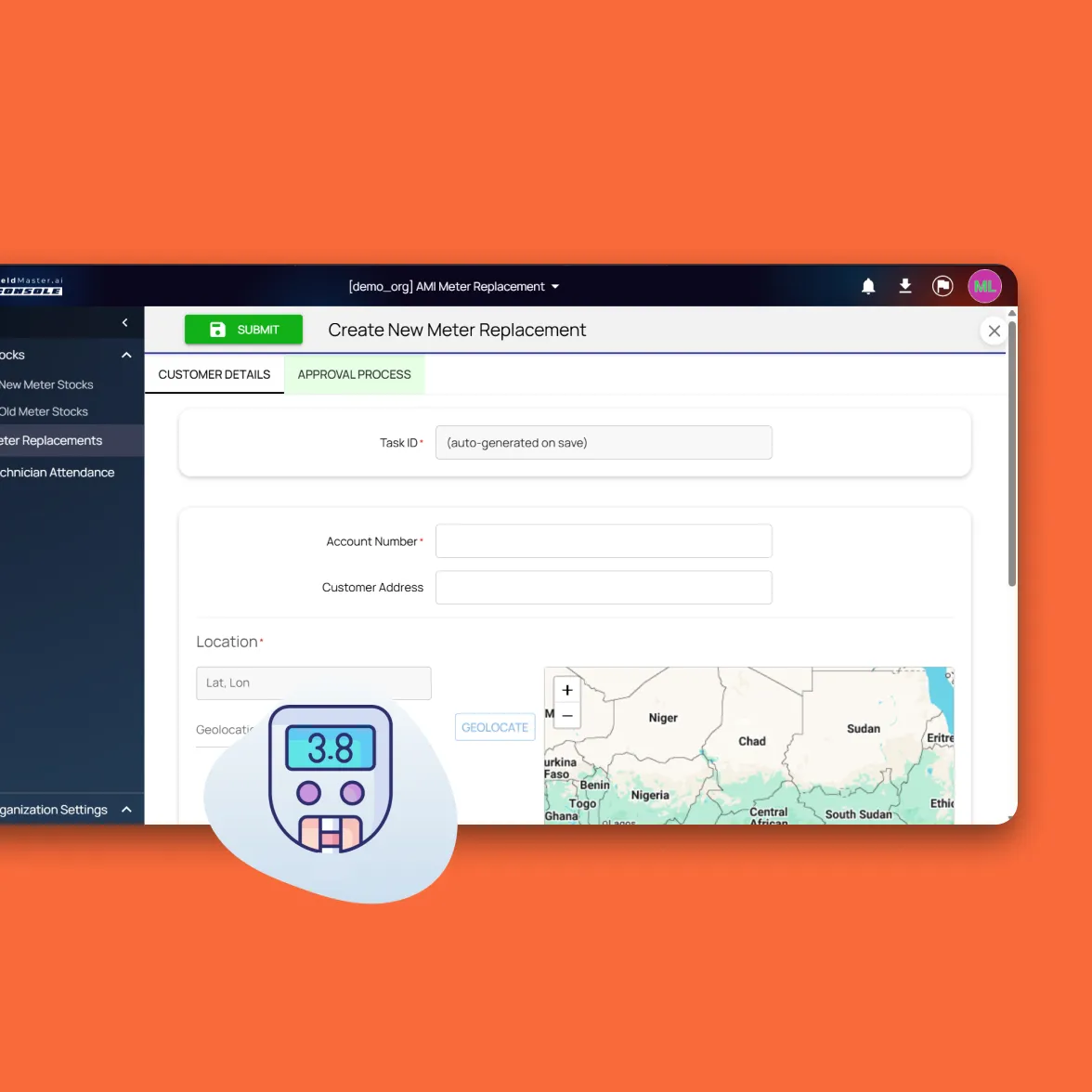Open the ML user avatar menu
This screenshot has width=1092, height=1092.
984,286
